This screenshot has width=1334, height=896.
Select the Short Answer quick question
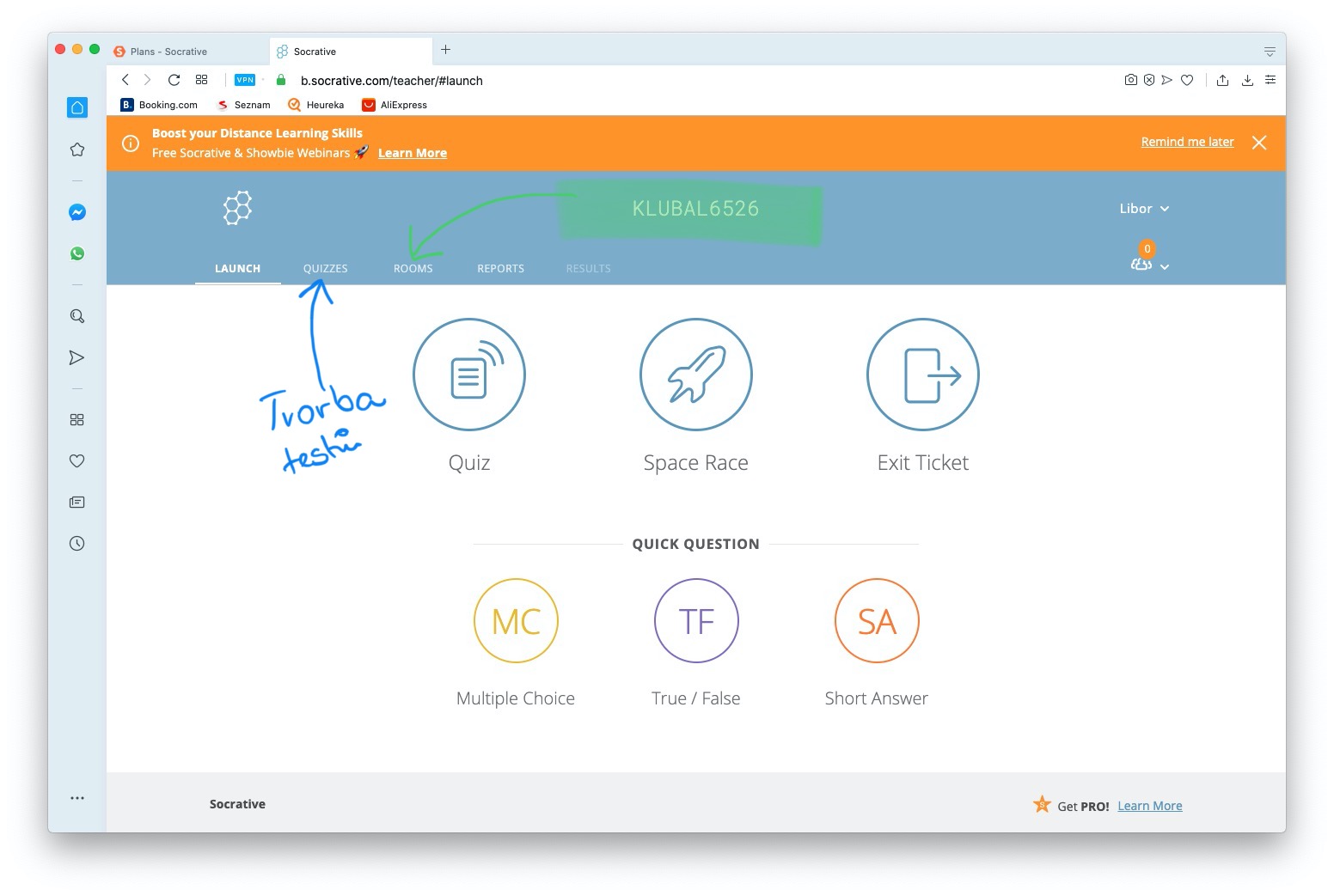(x=876, y=620)
